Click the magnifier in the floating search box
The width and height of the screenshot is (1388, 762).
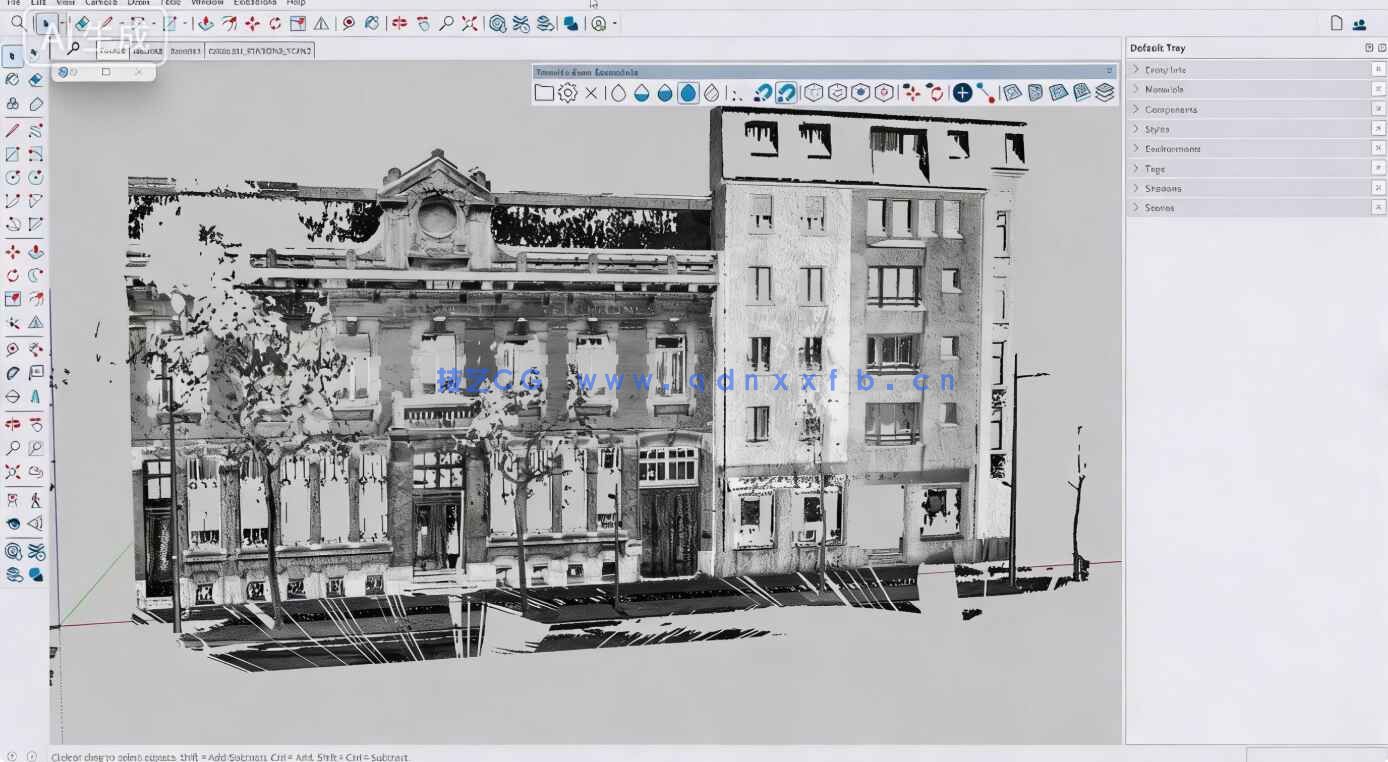70,46
